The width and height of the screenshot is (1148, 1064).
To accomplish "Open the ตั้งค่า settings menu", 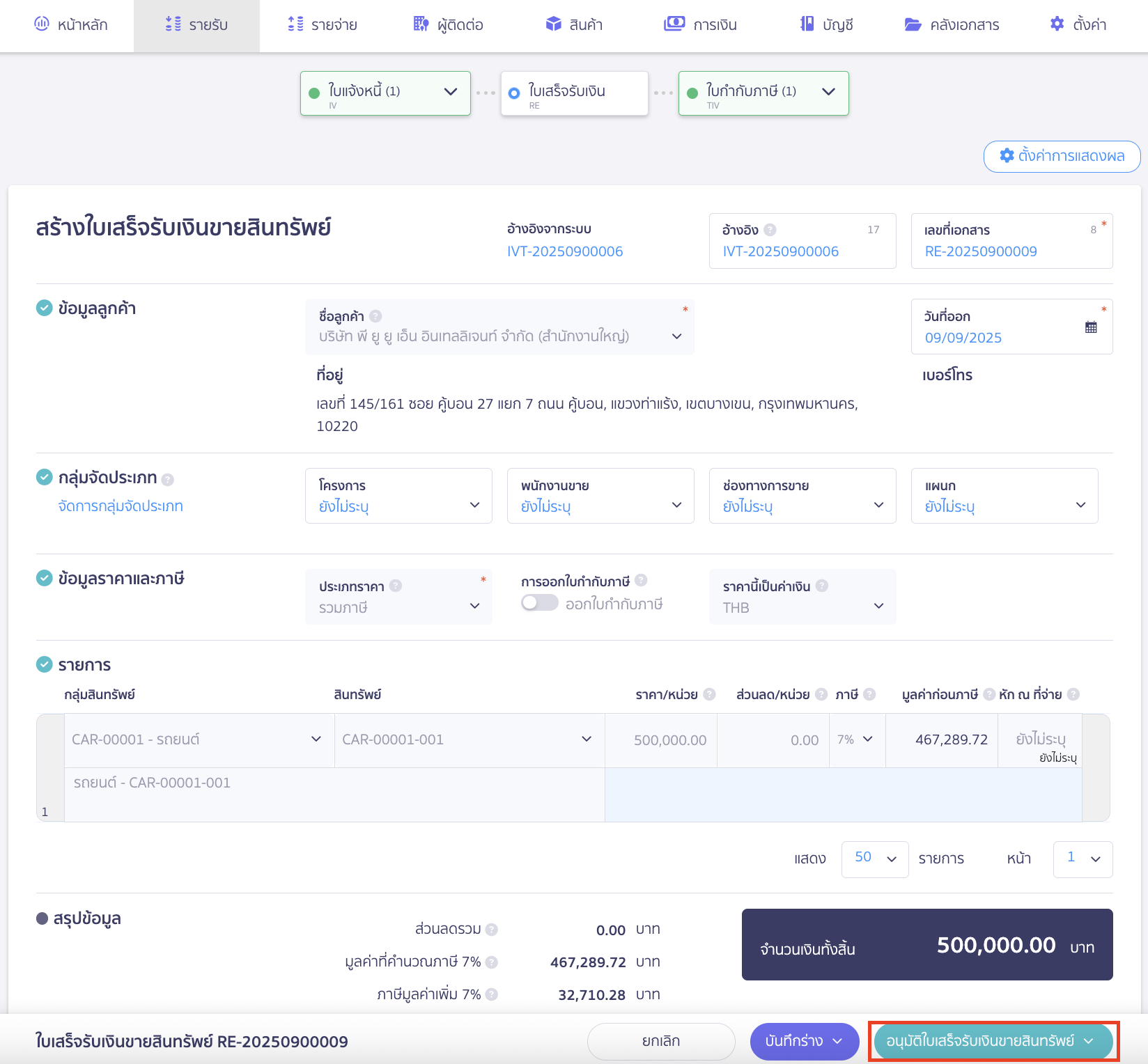I will 1078,25.
